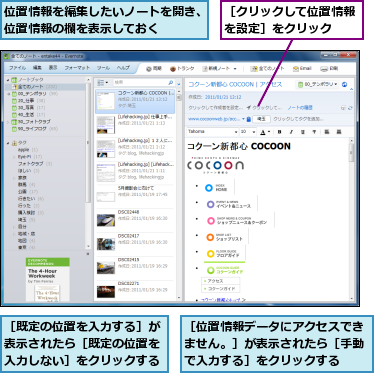Apply left alignment in the format bar
Image resolution: width=374 pixels, height=373 pixels.
[327, 132]
